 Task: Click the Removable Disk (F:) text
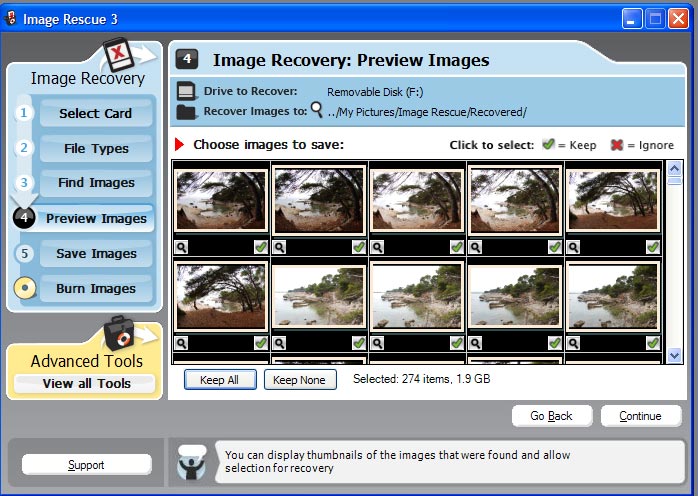point(375,92)
